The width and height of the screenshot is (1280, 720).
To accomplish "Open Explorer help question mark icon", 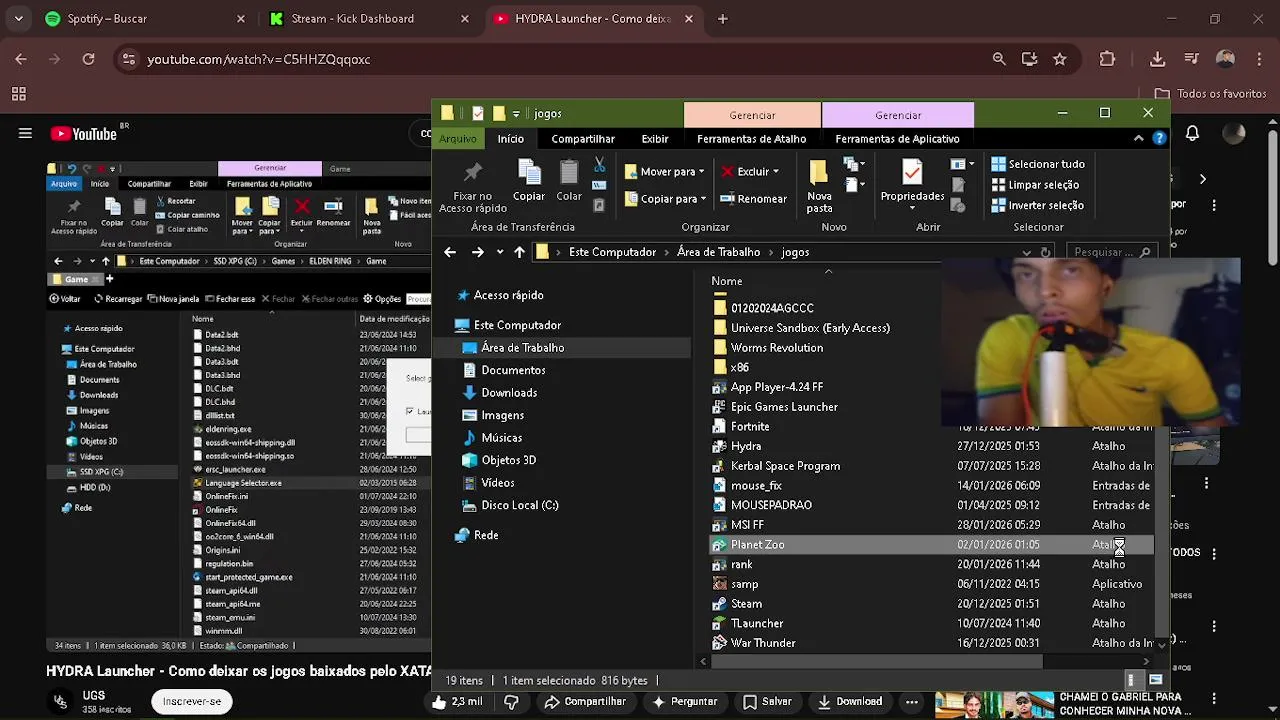I will click(1159, 139).
